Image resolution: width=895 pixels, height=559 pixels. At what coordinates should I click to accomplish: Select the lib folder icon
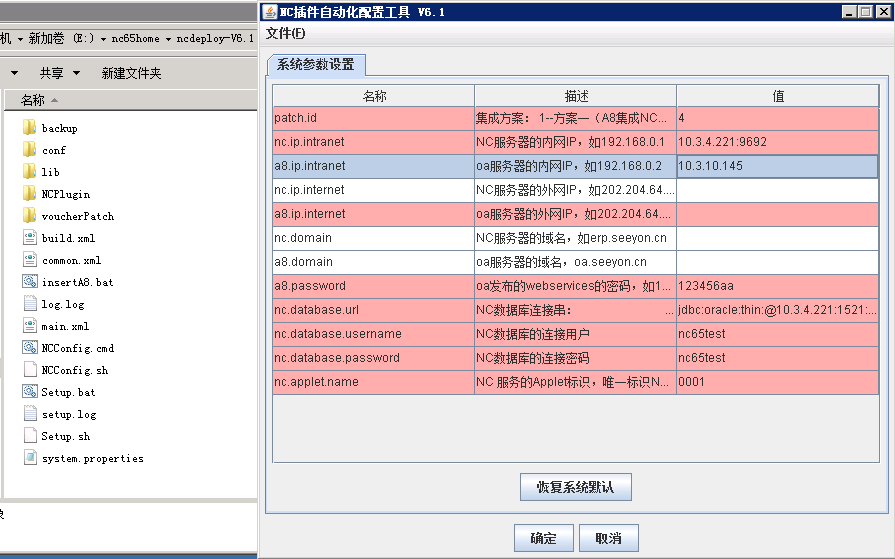tap(30, 171)
